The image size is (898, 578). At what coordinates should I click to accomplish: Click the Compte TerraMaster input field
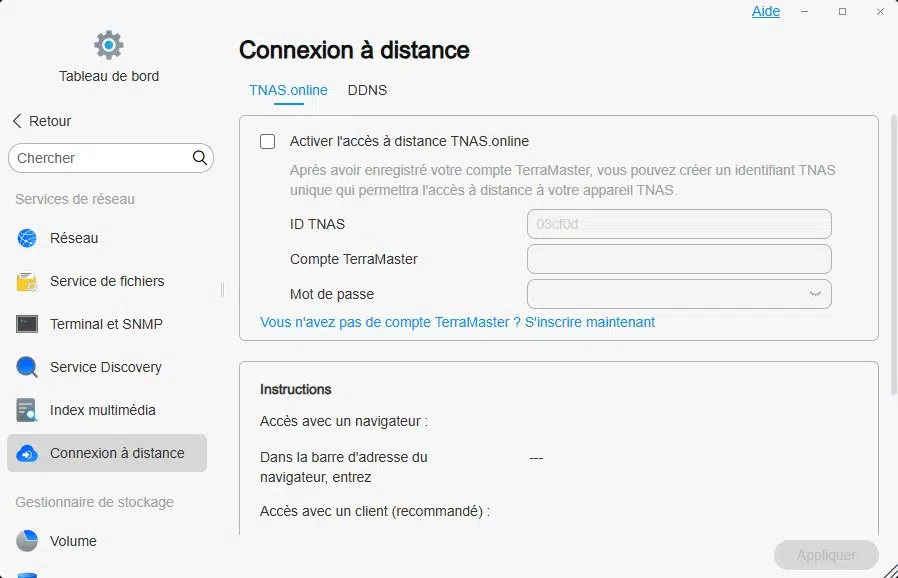tap(679, 259)
